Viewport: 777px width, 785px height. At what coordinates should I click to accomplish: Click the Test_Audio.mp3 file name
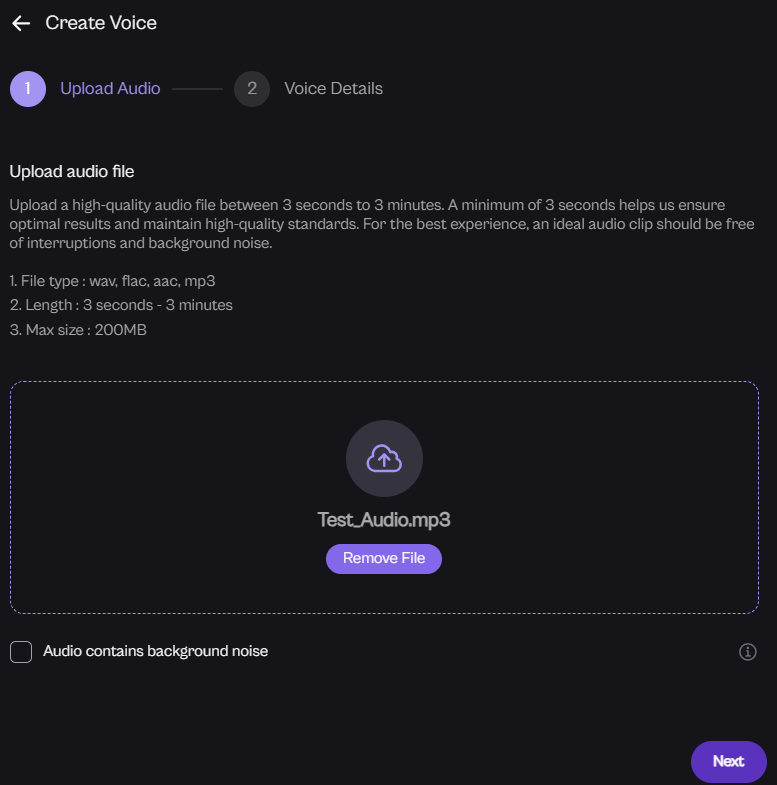tap(384, 520)
